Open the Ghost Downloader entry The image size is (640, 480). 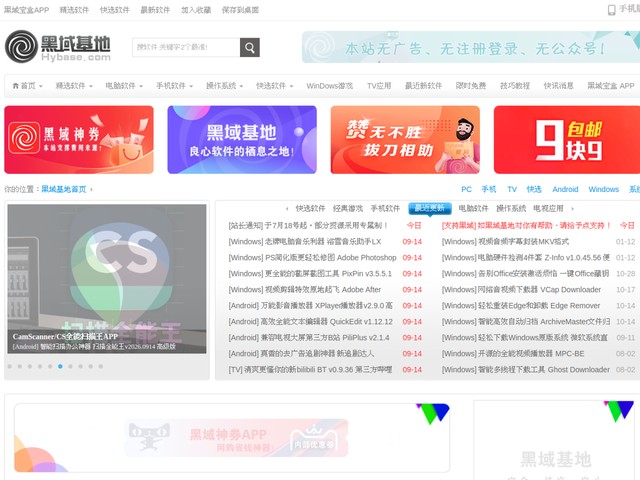(526, 369)
